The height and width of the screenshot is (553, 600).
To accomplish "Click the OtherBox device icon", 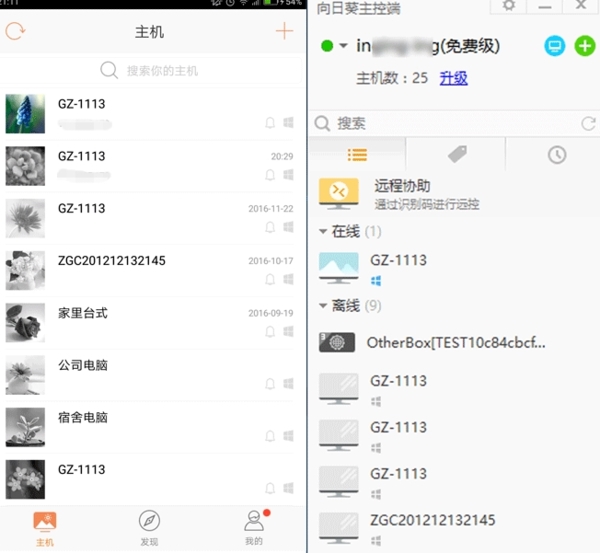I will pyautogui.click(x=337, y=342).
